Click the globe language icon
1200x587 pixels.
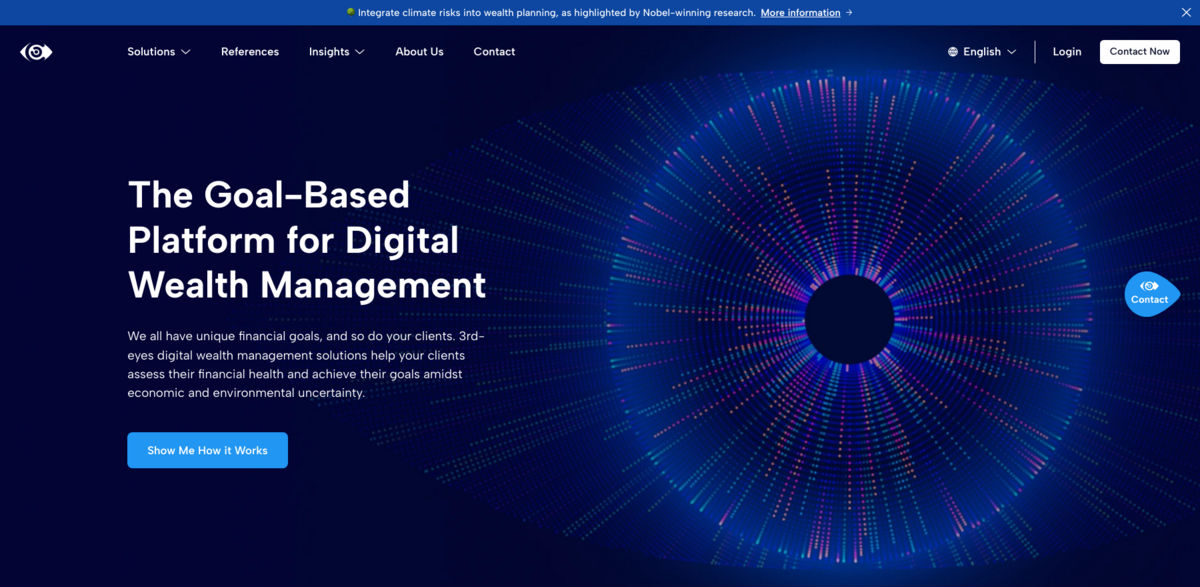pyautogui.click(x=952, y=51)
